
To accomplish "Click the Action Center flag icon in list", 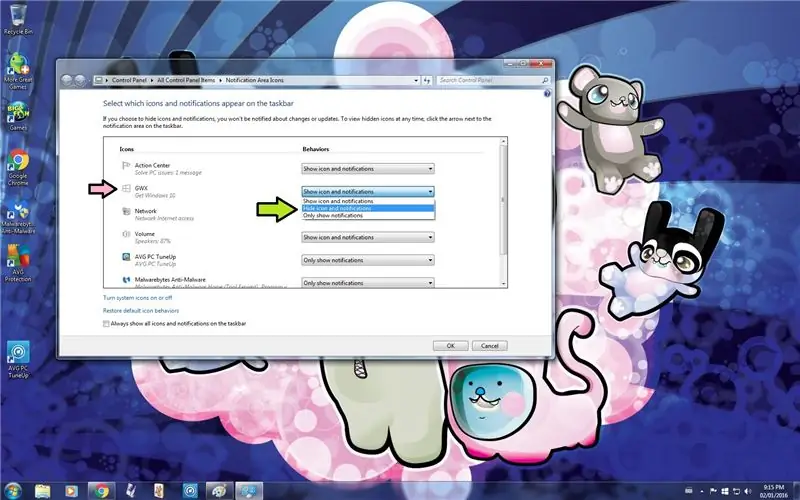I will [x=126, y=166].
